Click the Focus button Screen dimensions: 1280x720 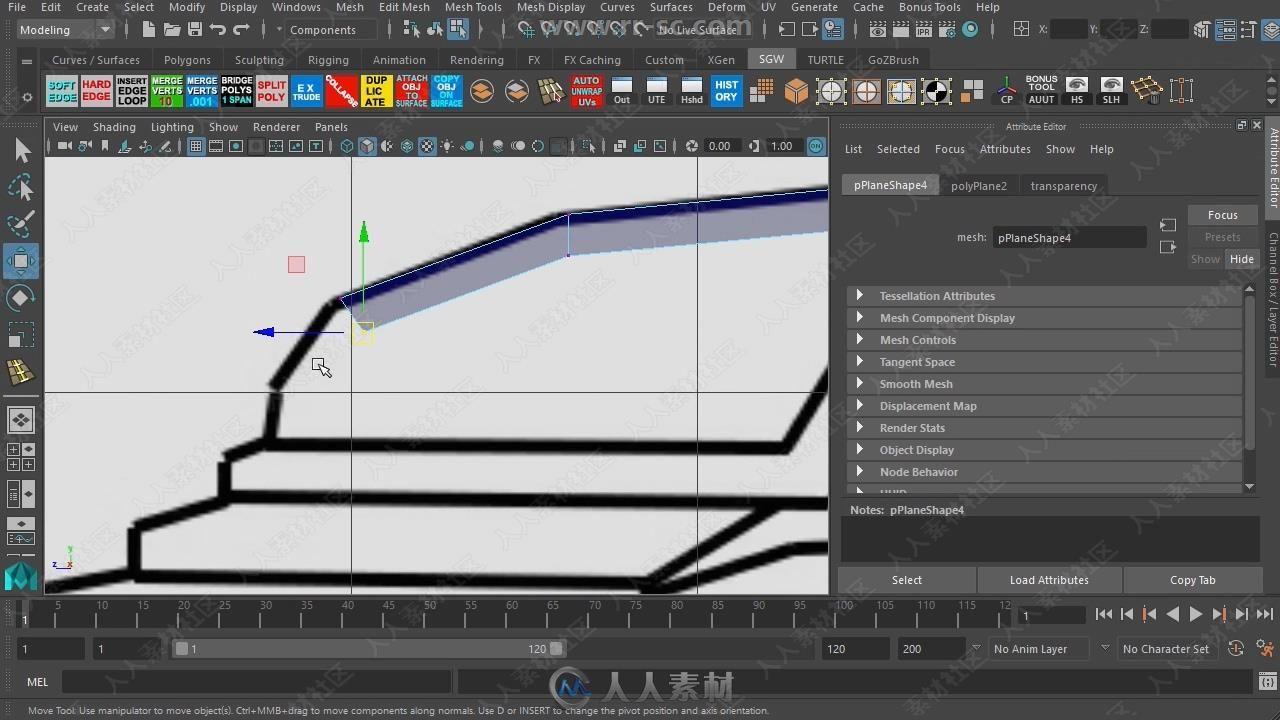click(1222, 215)
